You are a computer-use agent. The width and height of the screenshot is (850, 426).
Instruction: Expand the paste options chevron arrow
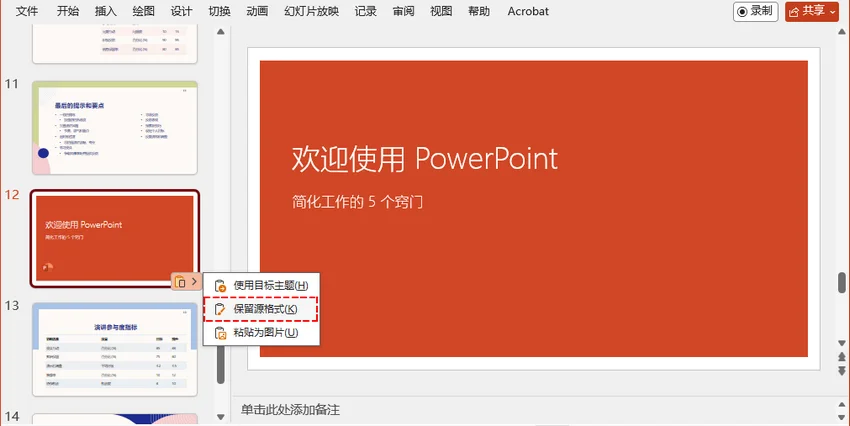click(x=194, y=281)
